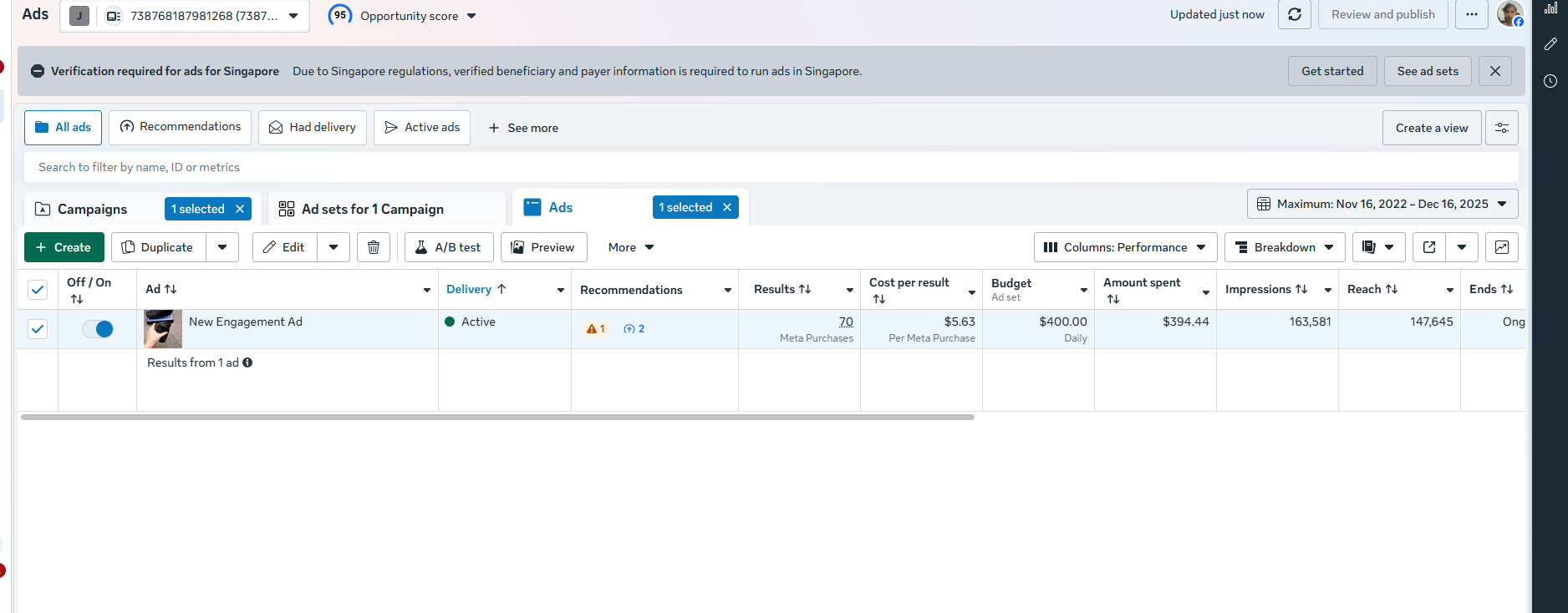The image size is (1568, 613).
Task: Open the activity history clock icon
Action: click(1550, 81)
